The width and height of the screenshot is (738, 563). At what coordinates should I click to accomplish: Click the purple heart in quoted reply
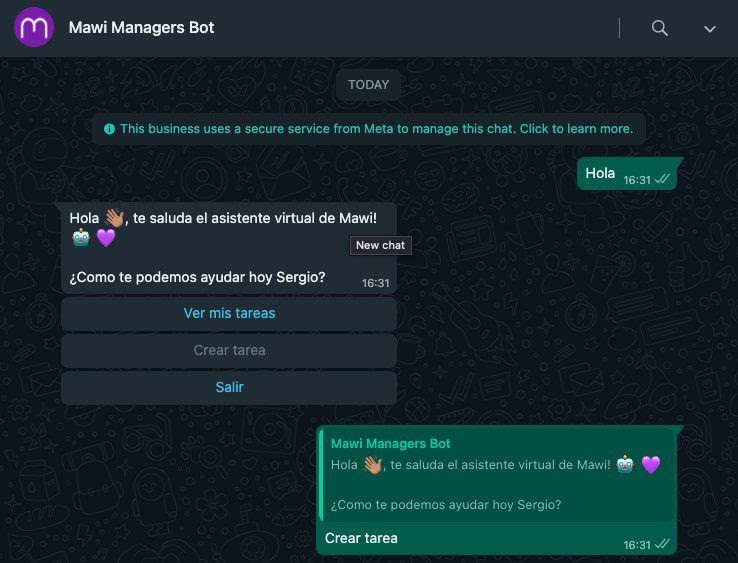pyautogui.click(x=651, y=465)
